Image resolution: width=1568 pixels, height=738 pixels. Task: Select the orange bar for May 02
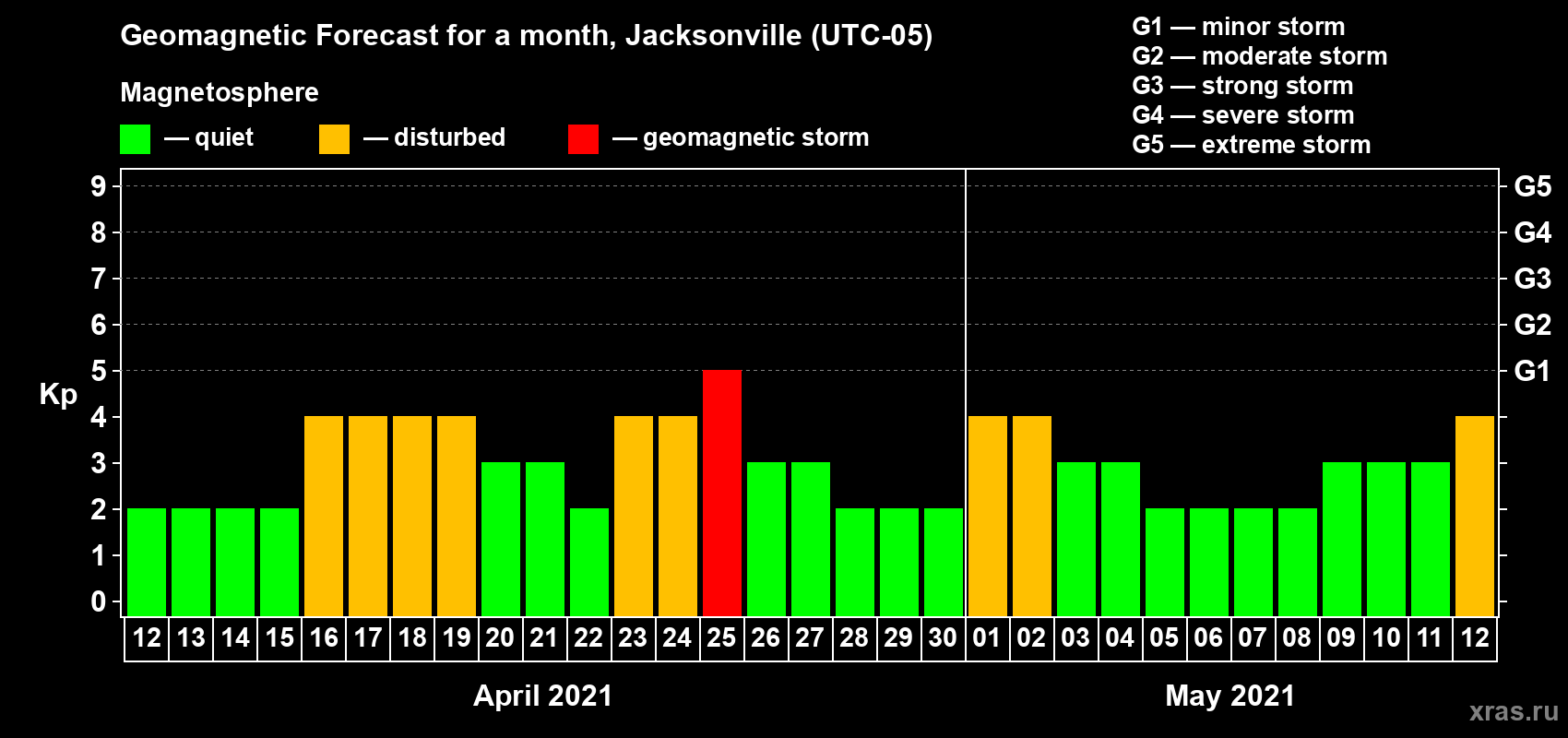(x=1032, y=516)
